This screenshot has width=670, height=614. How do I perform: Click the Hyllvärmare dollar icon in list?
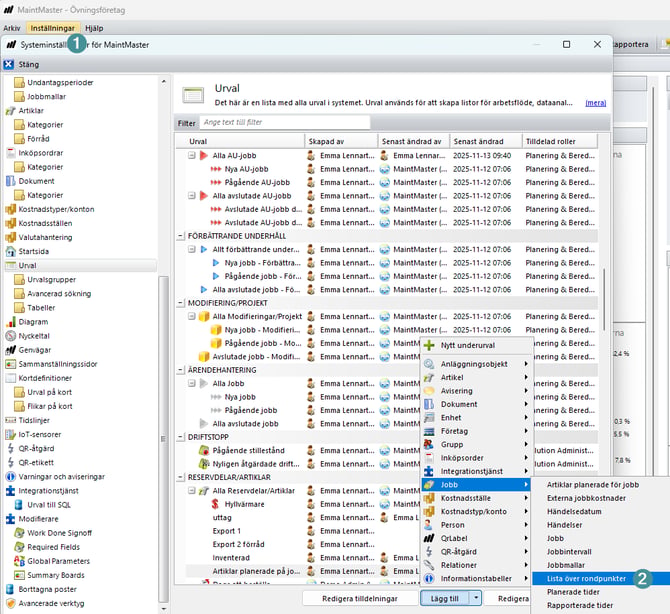tap(215, 504)
